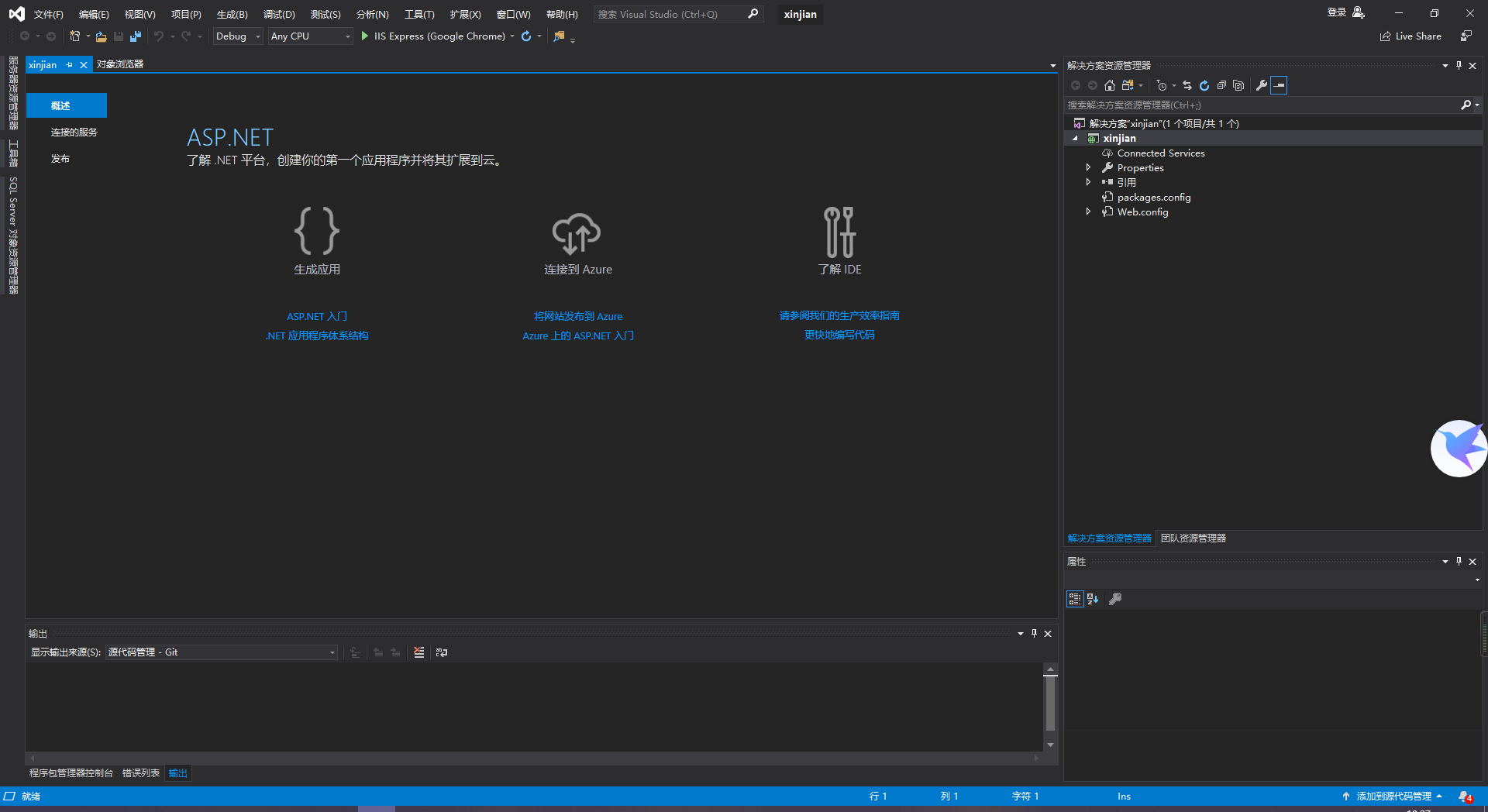
Task: Open notifications bell in status bar
Action: (x=1464, y=797)
